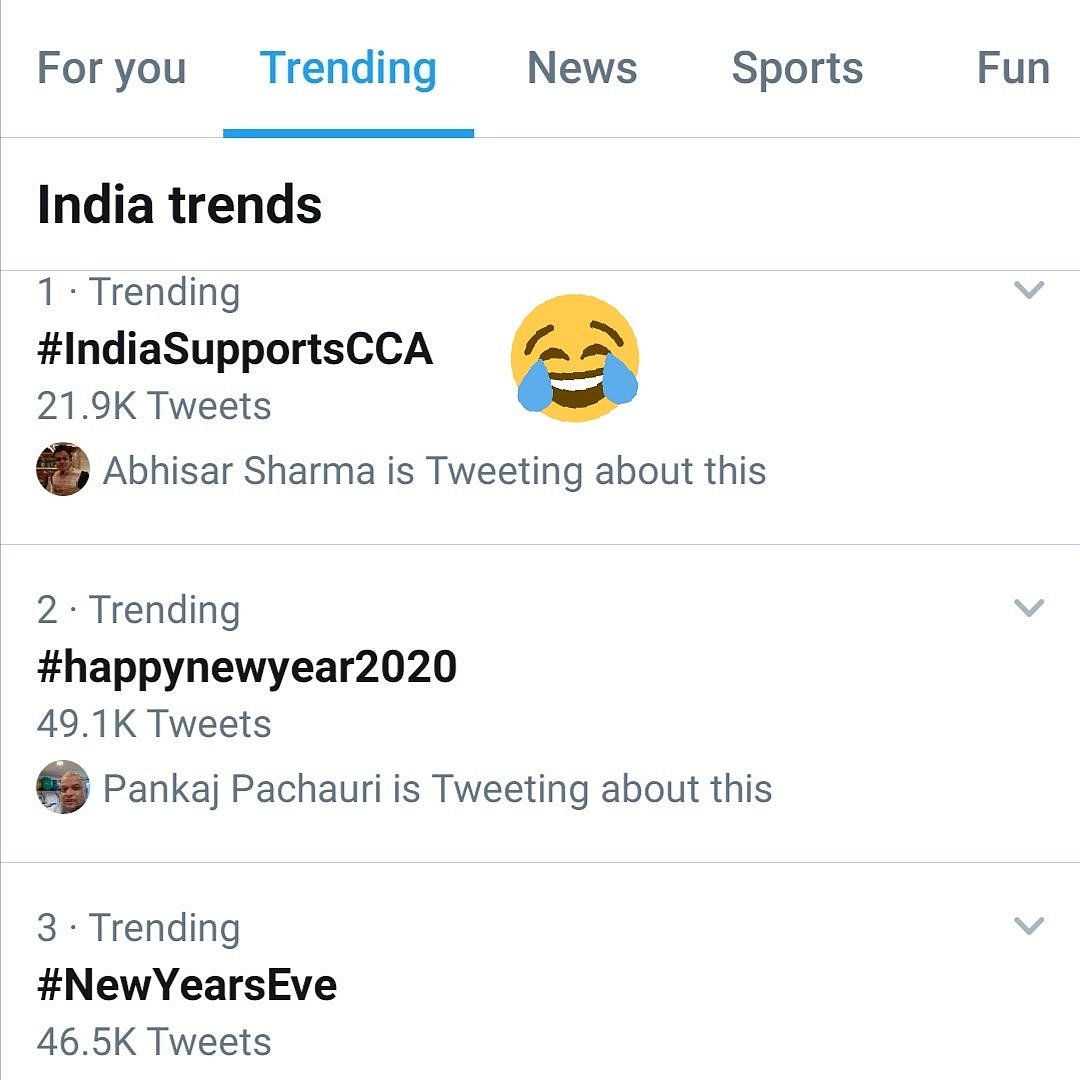The image size is (1080, 1080).
Task: Select the Trending tab
Action: coord(348,69)
